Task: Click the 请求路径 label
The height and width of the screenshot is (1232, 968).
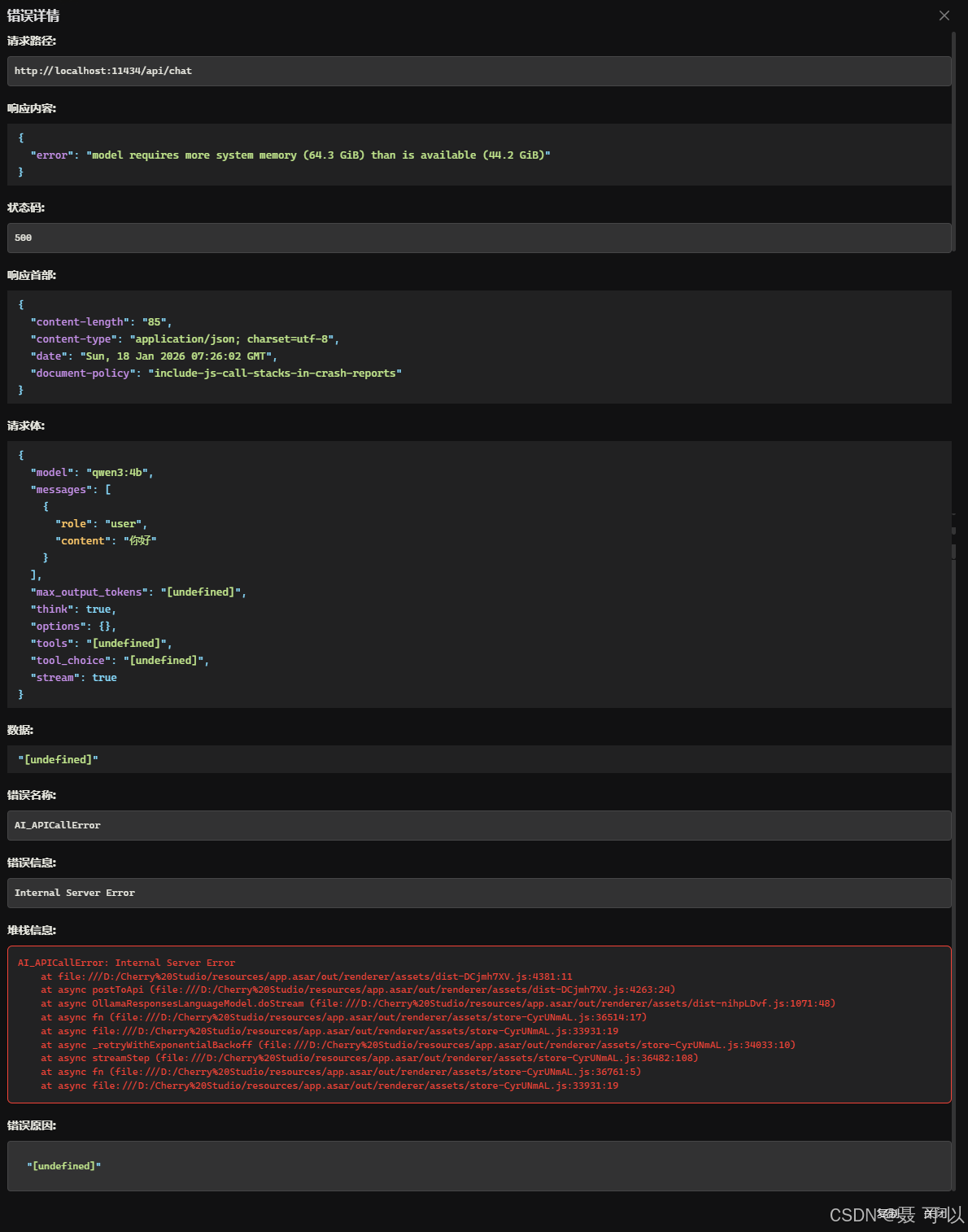Action: click(32, 41)
